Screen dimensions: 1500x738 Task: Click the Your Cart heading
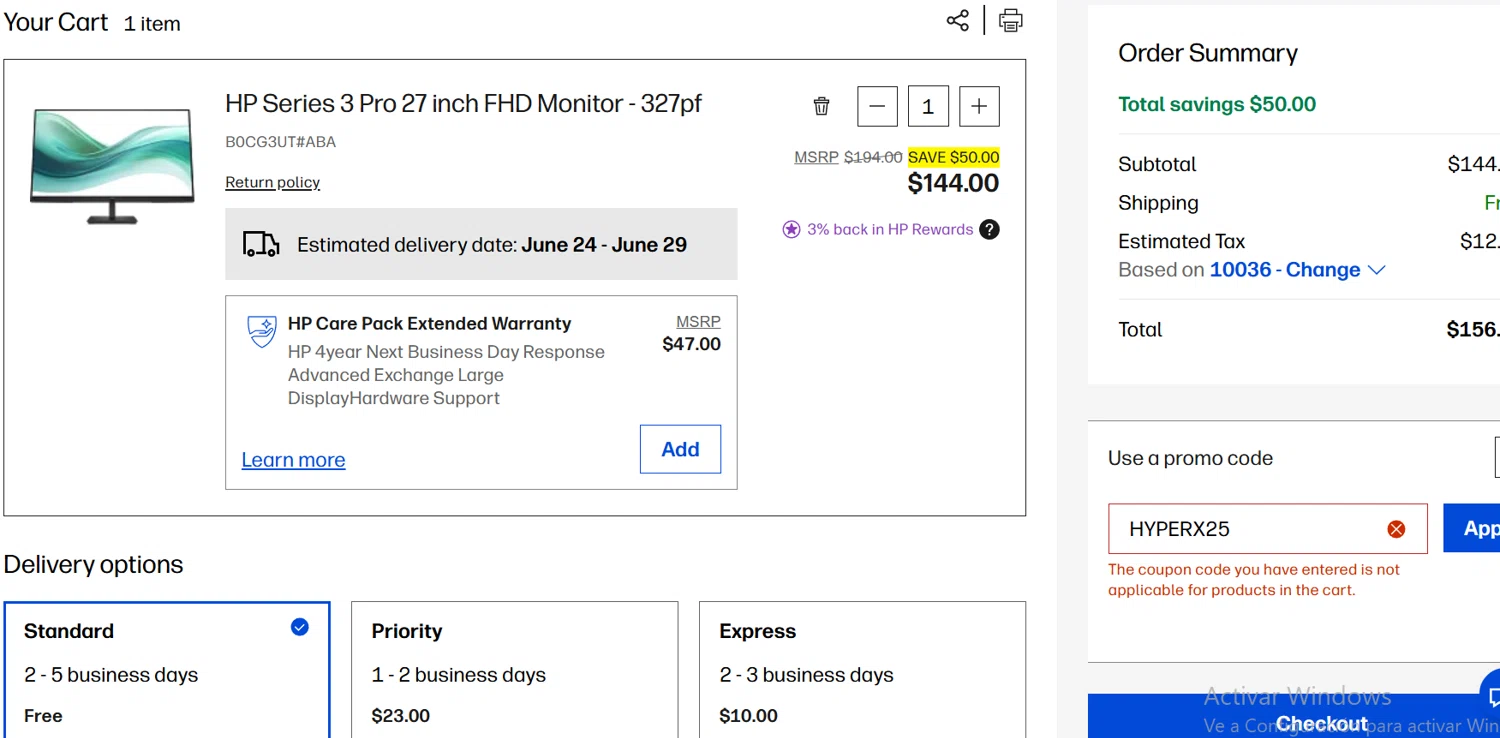tap(56, 22)
